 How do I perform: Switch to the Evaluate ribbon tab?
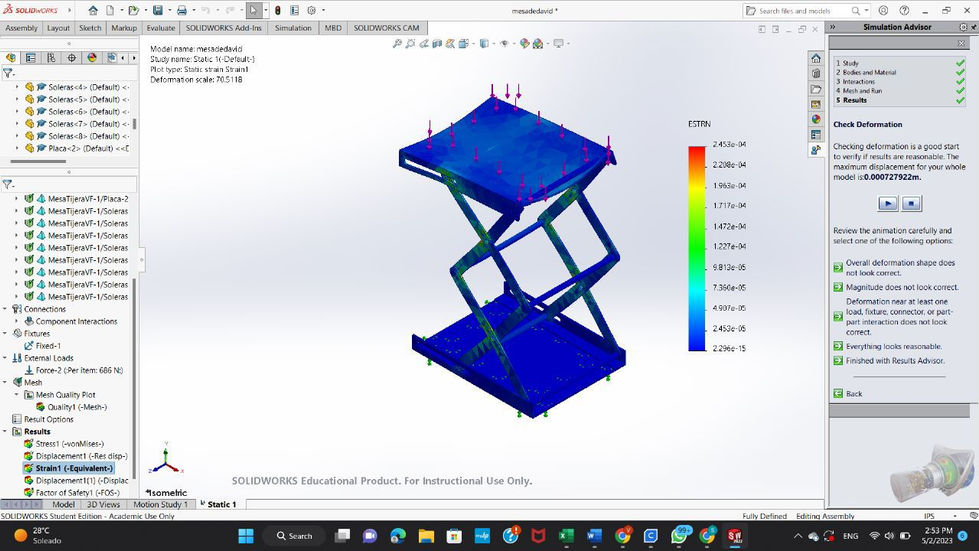pyautogui.click(x=160, y=28)
